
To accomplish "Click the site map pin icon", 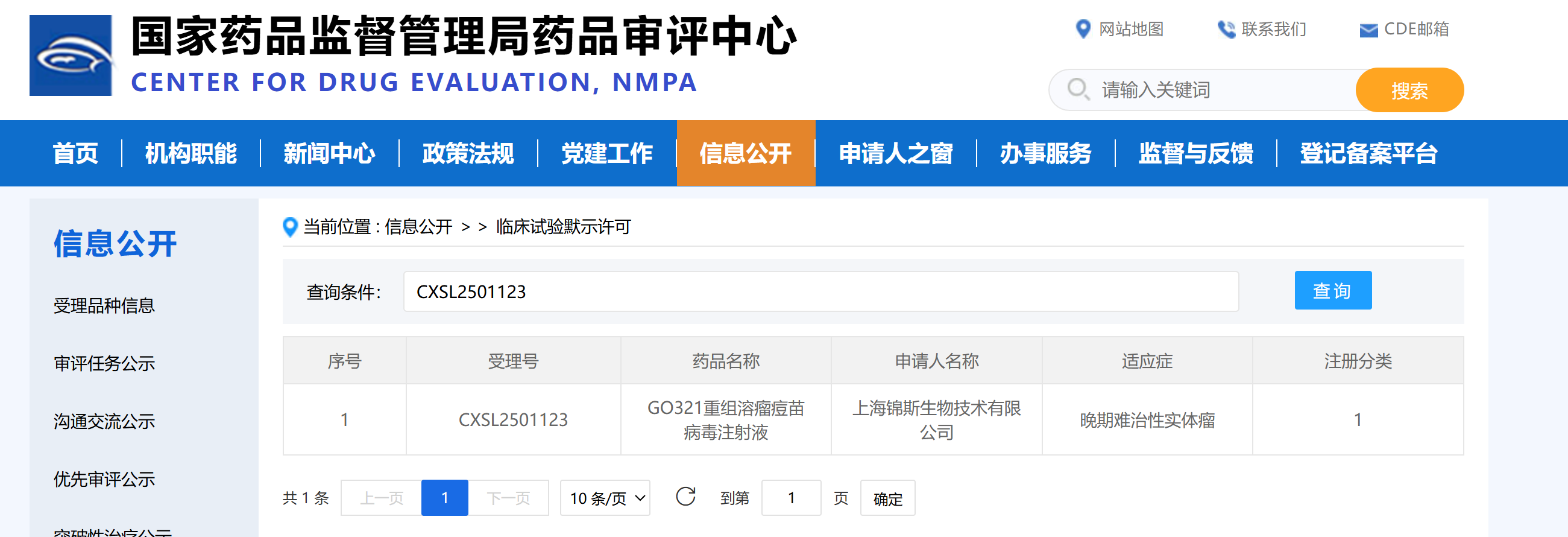I will [x=1082, y=28].
